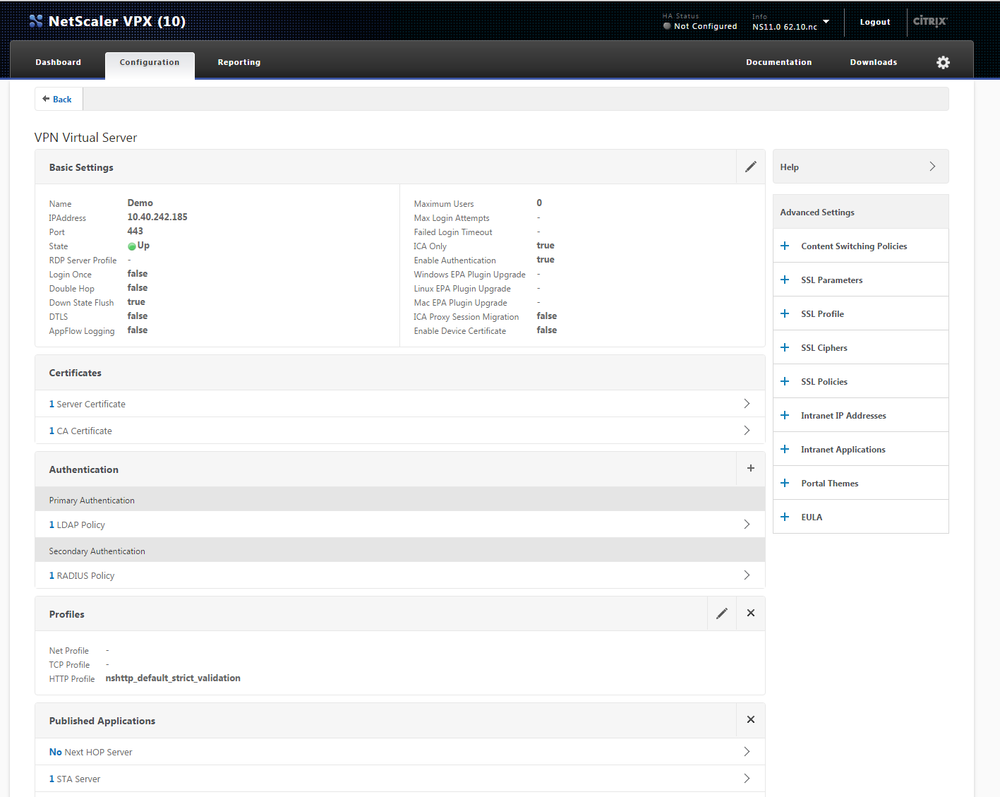
Task: Add authentication with the plus icon
Action: (750, 468)
